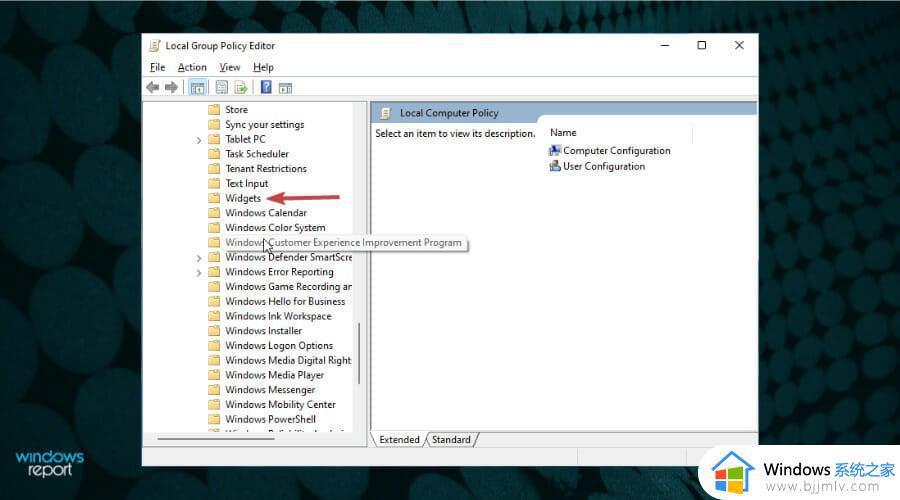Click the Widgets folder icon
Image resolution: width=900 pixels, height=500 pixels.
tap(214, 198)
